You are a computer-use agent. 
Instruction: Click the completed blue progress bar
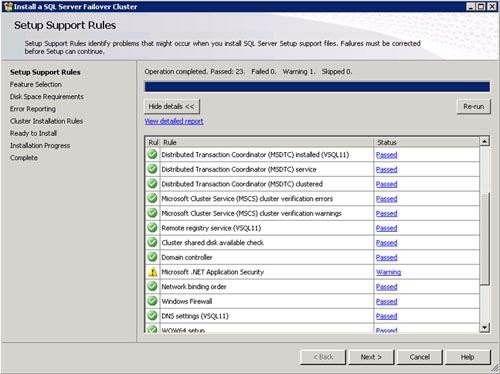[x=317, y=87]
